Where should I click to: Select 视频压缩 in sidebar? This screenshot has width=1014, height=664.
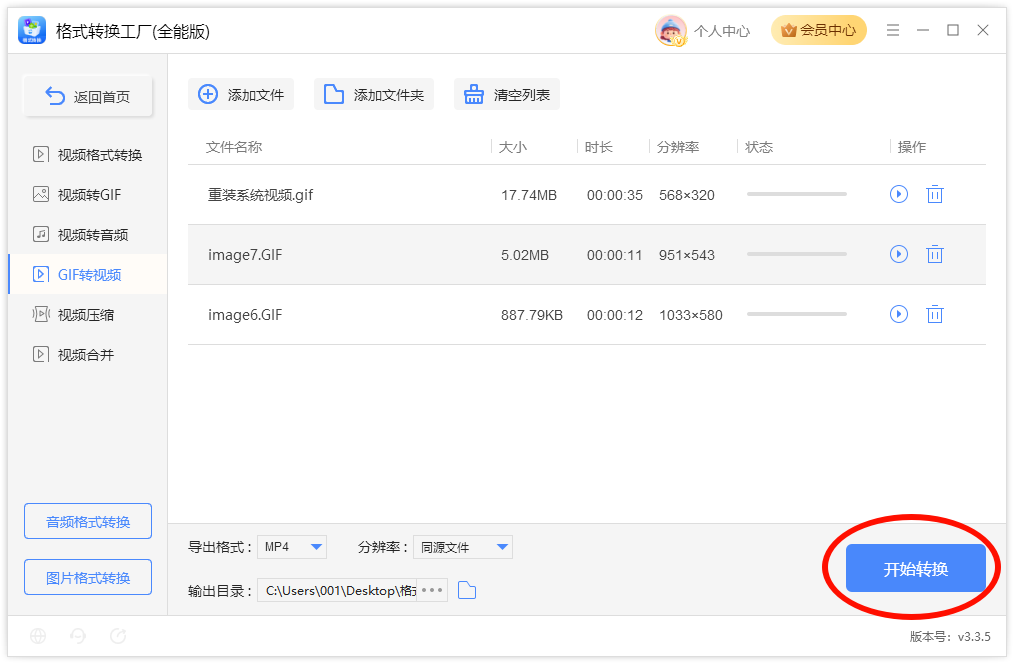87,315
